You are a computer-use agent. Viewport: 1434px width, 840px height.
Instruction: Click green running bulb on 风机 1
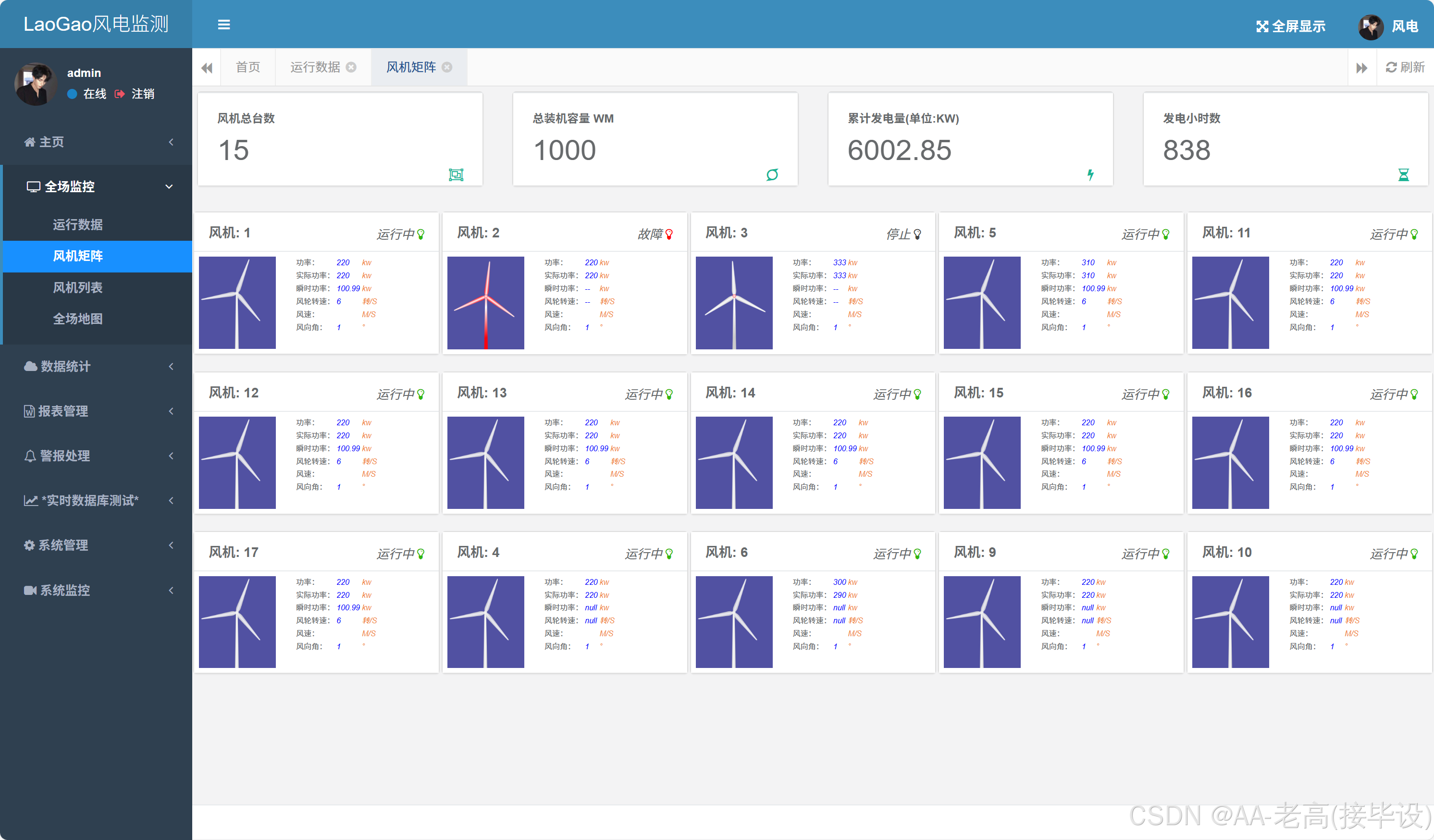(421, 234)
